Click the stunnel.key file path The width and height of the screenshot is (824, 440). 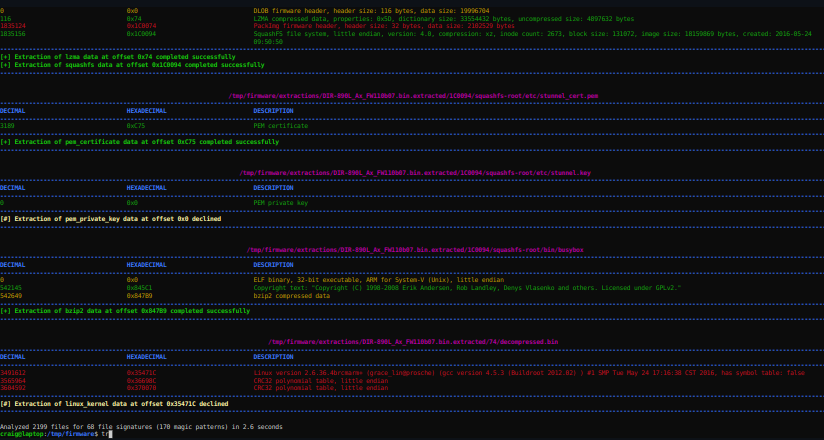pos(413,172)
